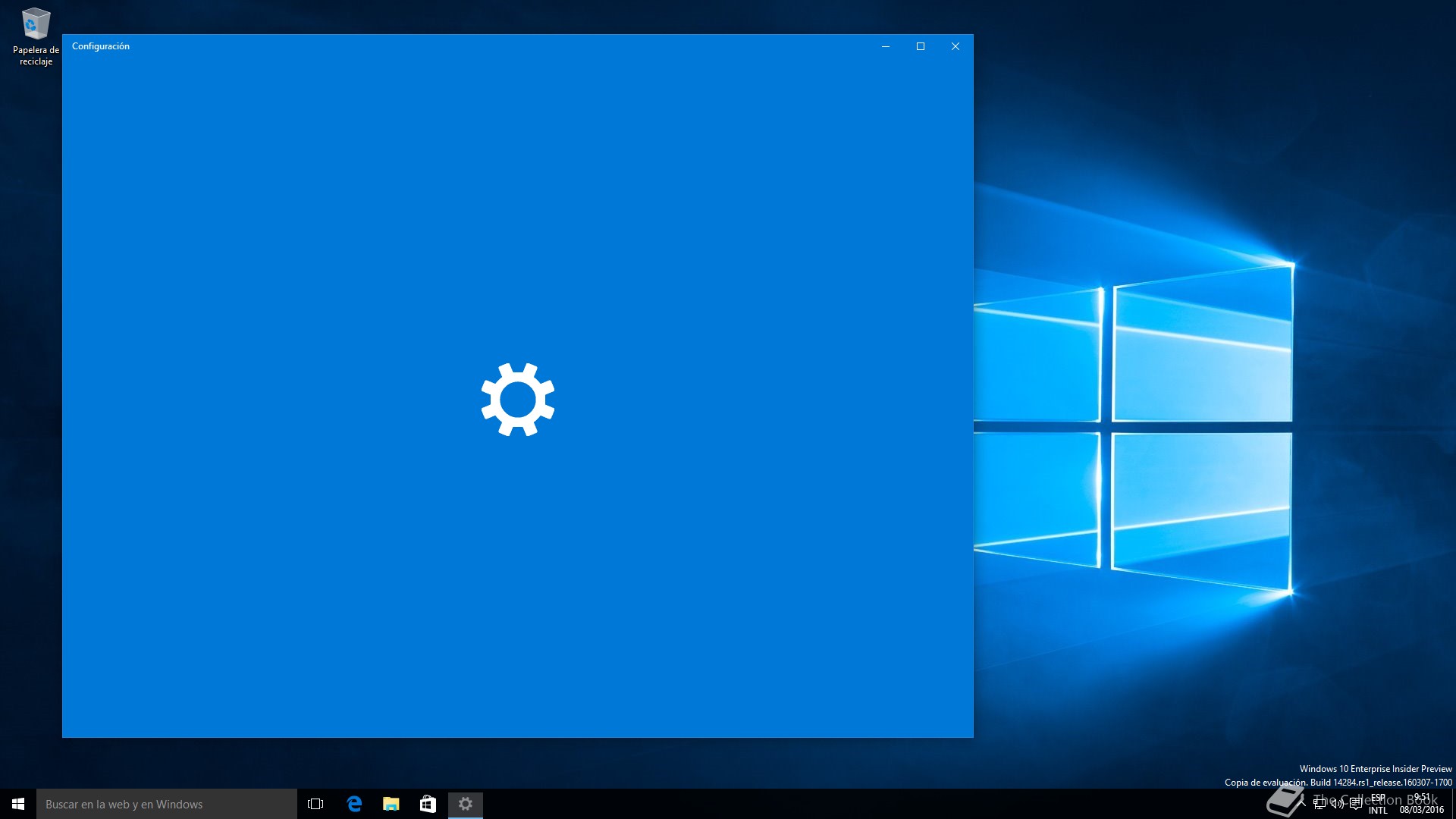
Task: Open the Action Center notifications icon
Action: coord(1356,804)
